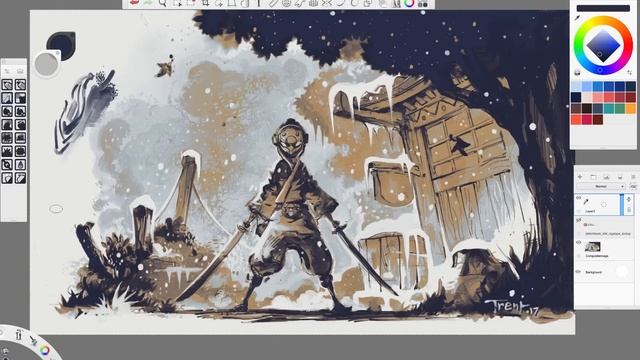Open the brush palette icon at toolbar's right end
The height and width of the screenshot is (360, 640).
[x=423, y=4]
